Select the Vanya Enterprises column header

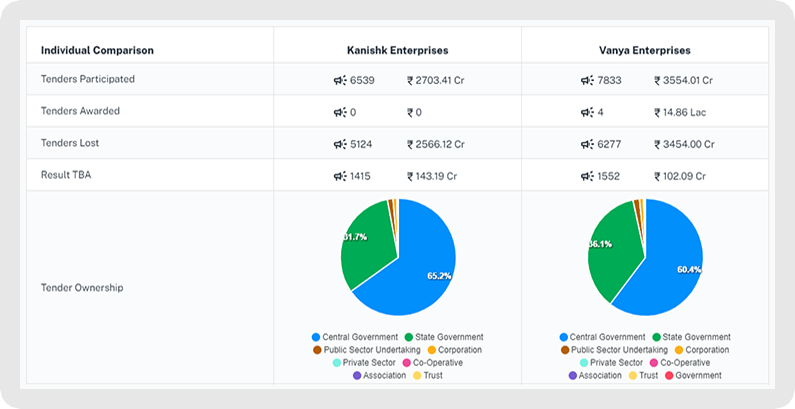pos(644,51)
